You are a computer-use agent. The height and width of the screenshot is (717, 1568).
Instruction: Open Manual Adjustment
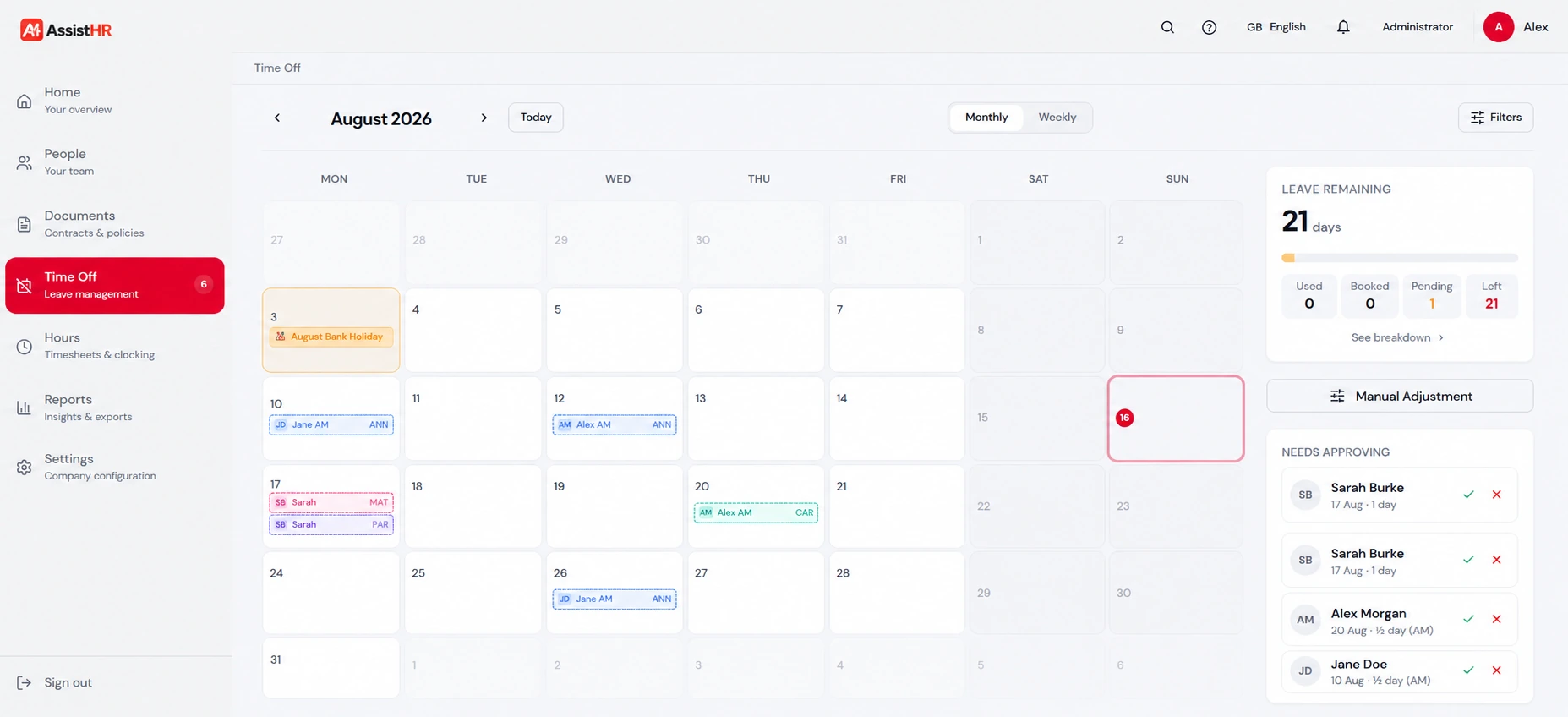pos(1400,396)
